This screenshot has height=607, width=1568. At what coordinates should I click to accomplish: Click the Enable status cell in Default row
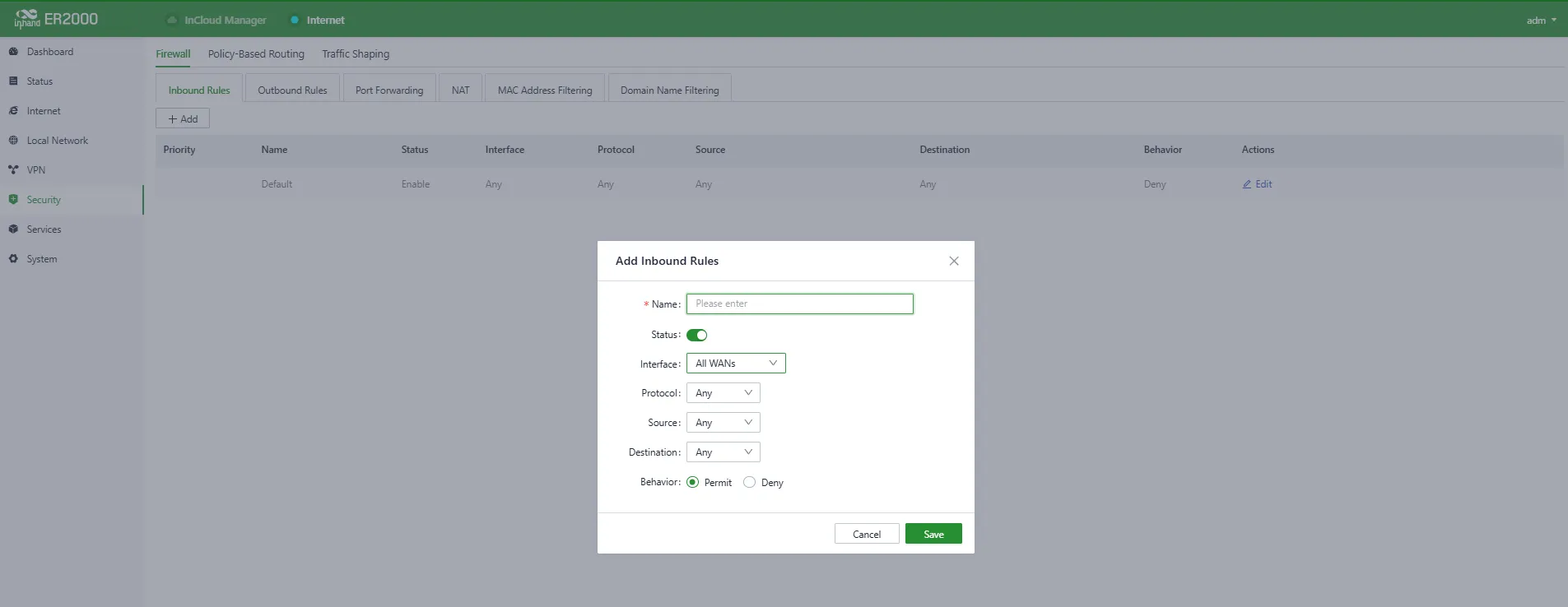point(416,184)
